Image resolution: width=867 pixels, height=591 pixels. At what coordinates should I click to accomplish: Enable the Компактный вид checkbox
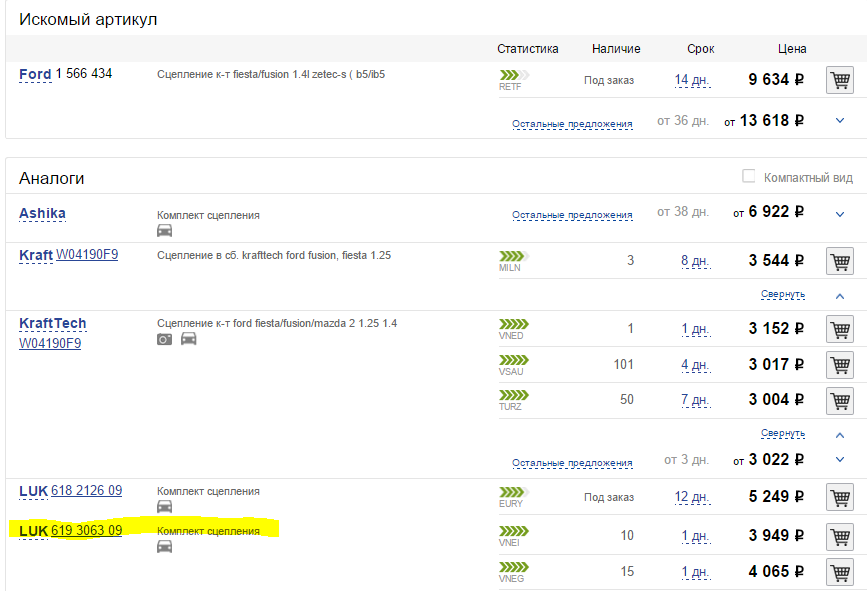748,176
